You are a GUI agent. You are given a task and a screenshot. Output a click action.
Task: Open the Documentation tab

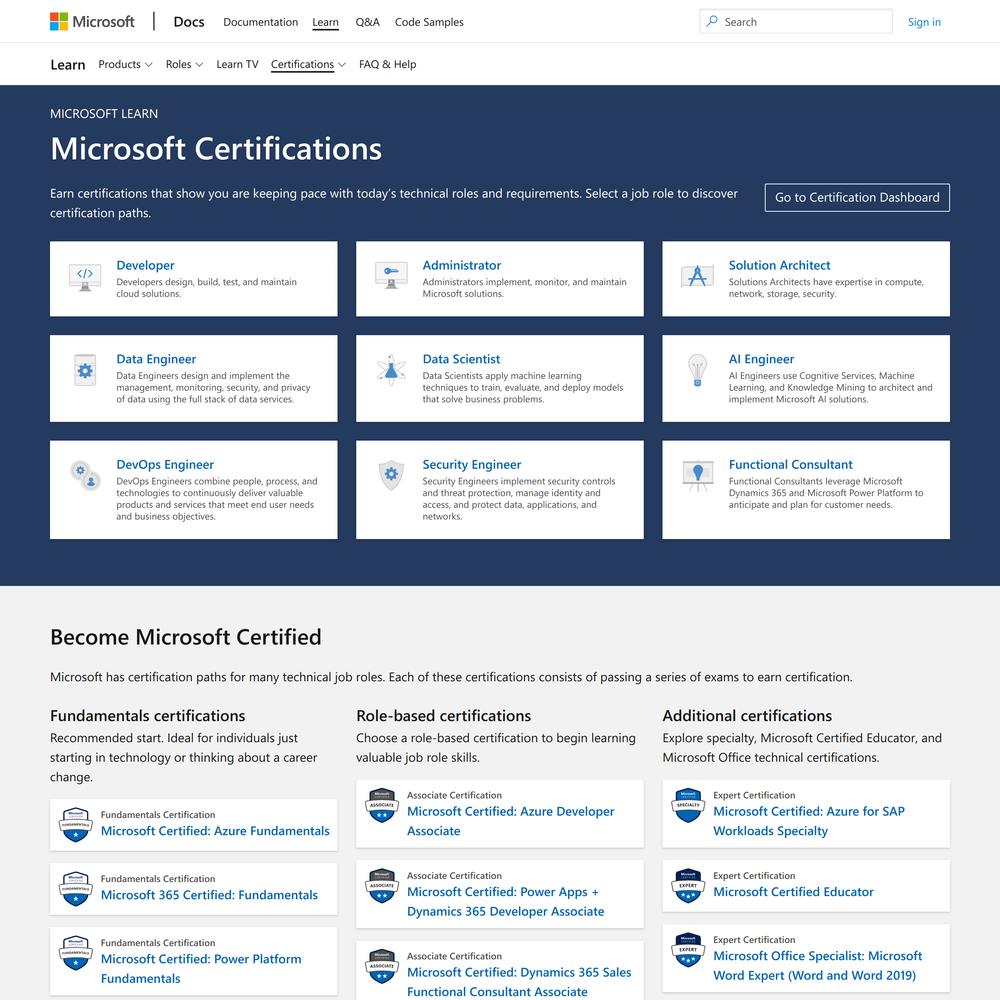click(x=260, y=22)
